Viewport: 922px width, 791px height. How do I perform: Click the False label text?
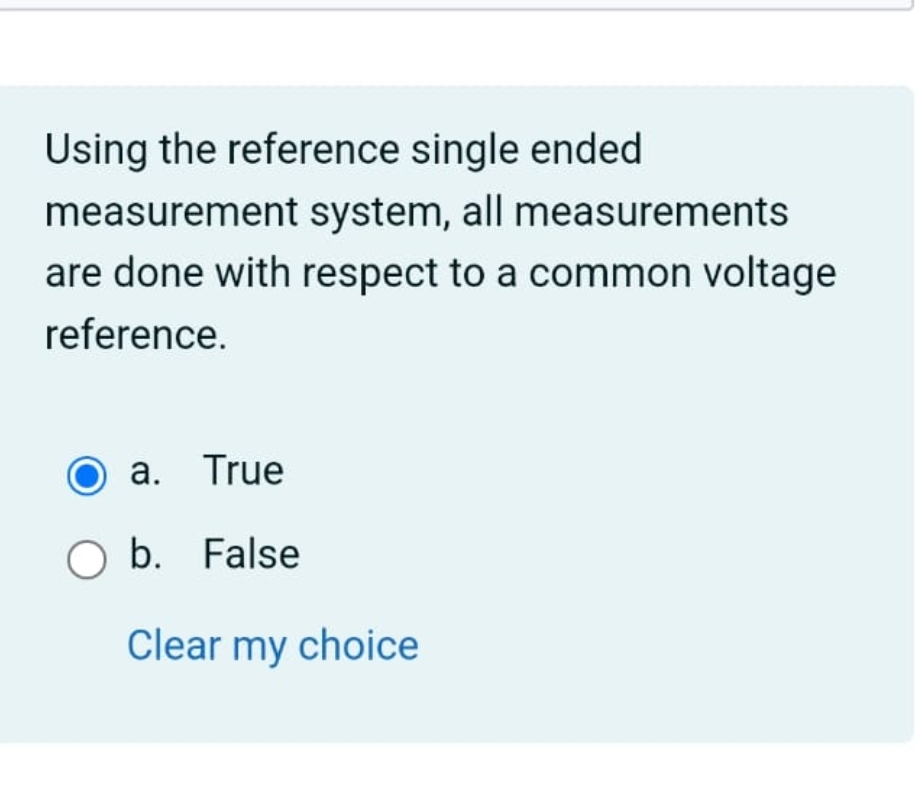pyautogui.click(x=250, y=555)
